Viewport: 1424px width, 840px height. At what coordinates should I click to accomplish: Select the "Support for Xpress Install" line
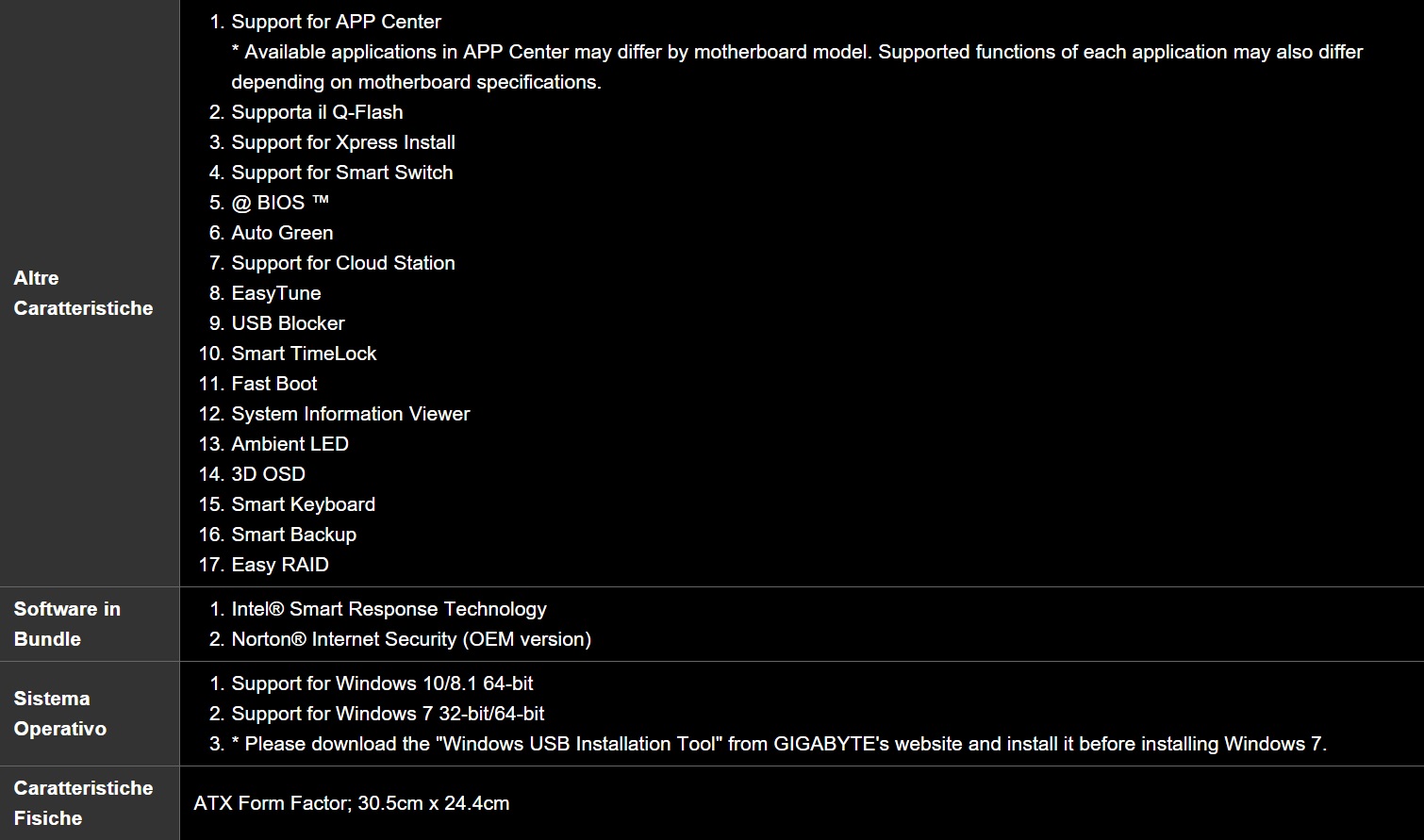click(343, 142)
